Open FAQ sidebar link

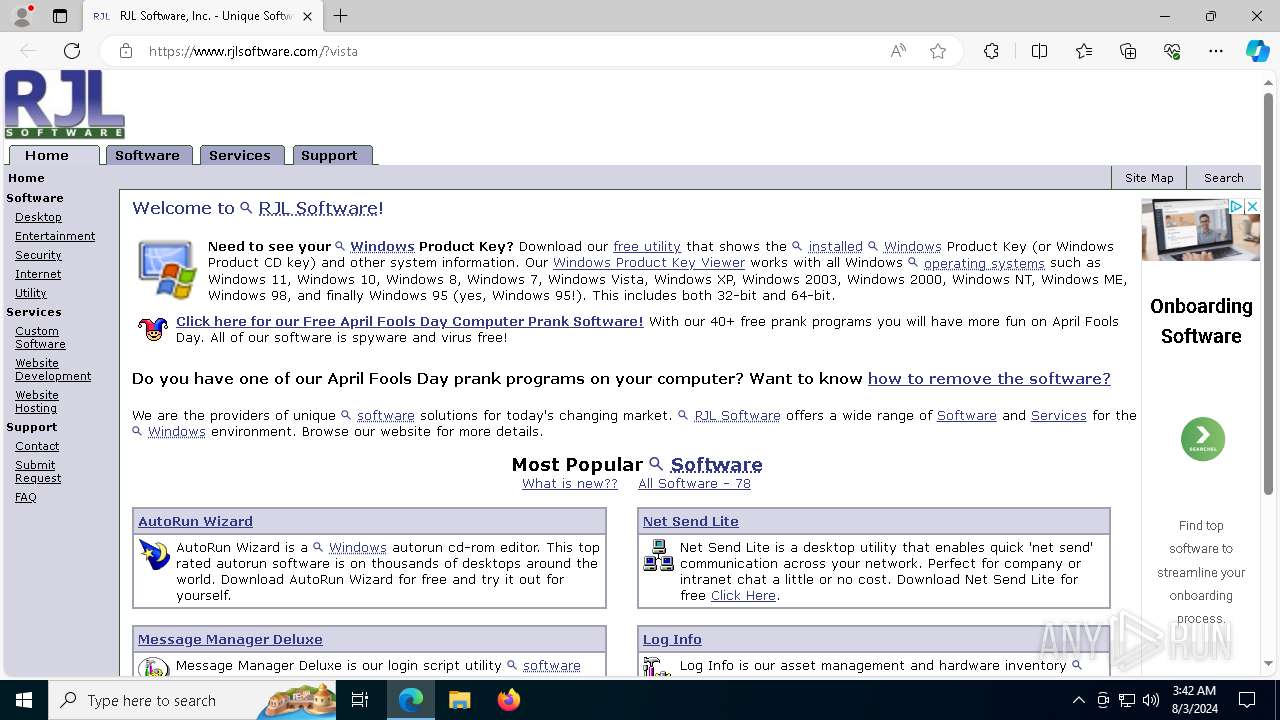[25, 497]
